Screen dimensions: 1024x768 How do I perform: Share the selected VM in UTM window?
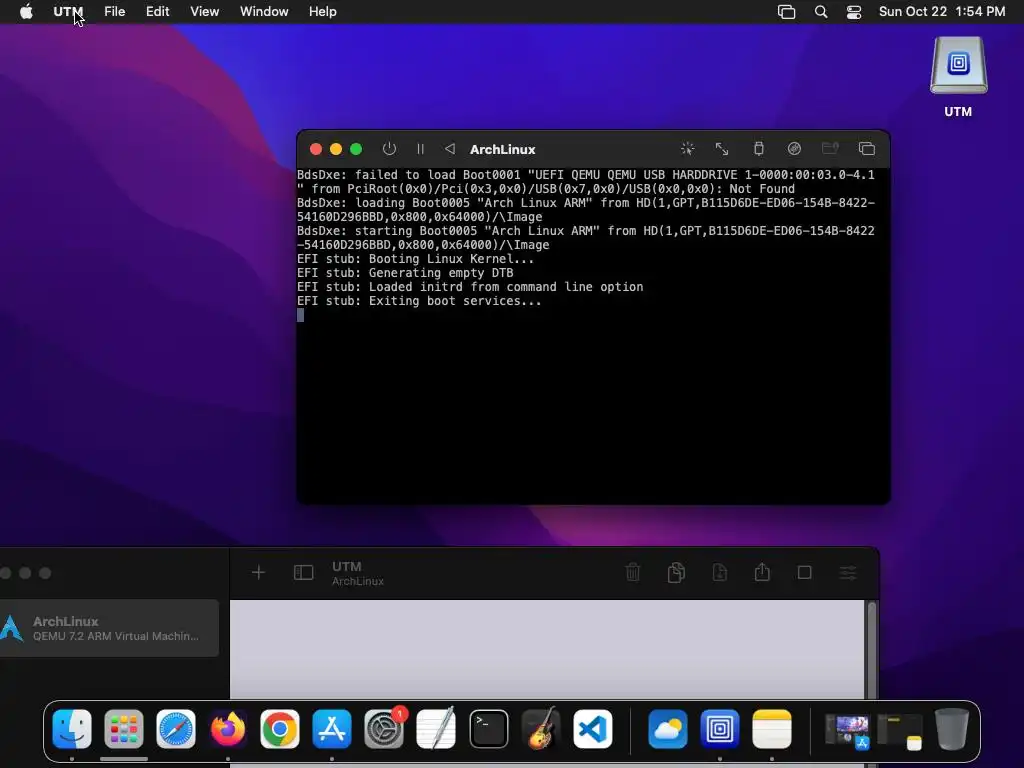tap(762, 572)
